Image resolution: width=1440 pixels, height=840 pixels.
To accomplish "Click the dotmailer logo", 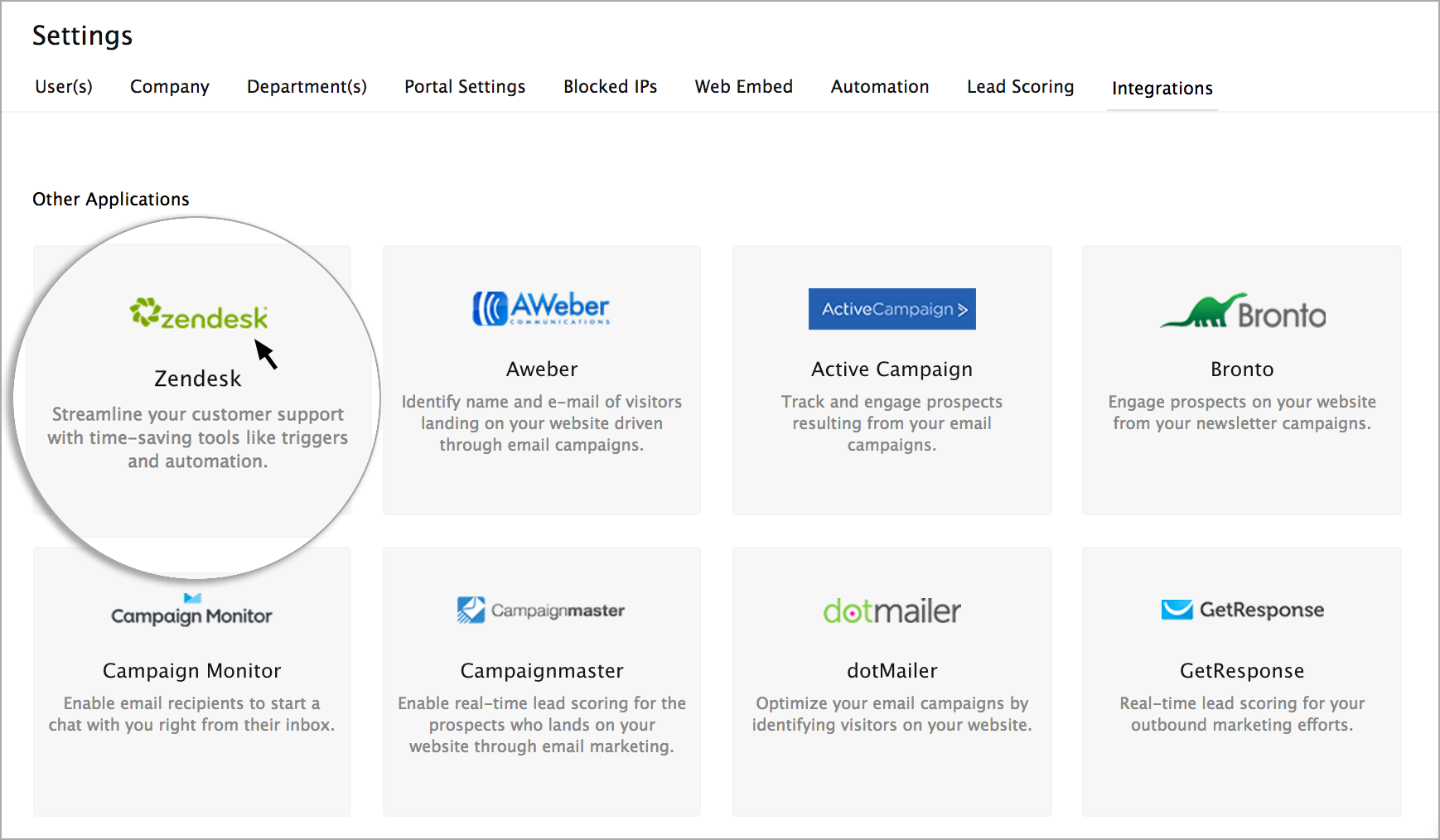I will tap(892, 611).
